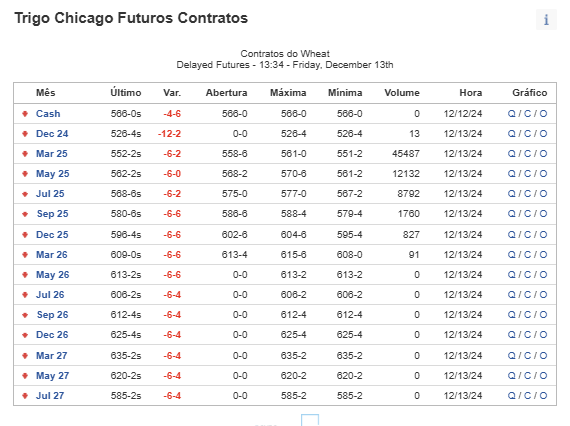The image size is (570, 426).
Task: Click the red down arrow beside Cash
Action: pos(25,114)
